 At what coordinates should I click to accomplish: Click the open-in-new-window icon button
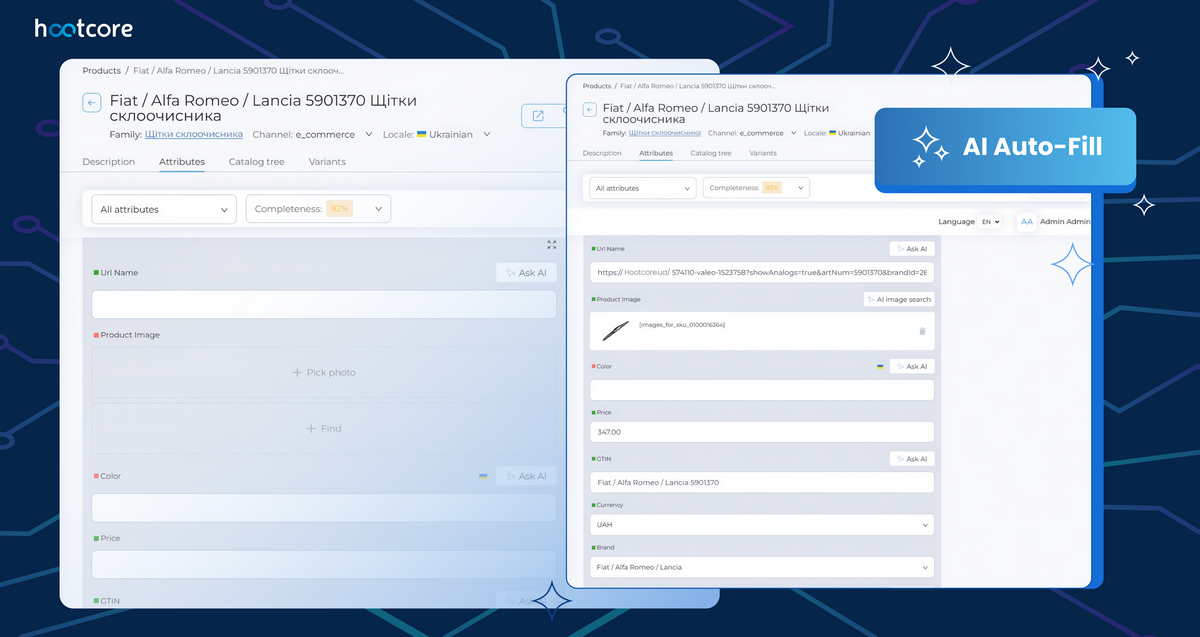tap(538, 116)
